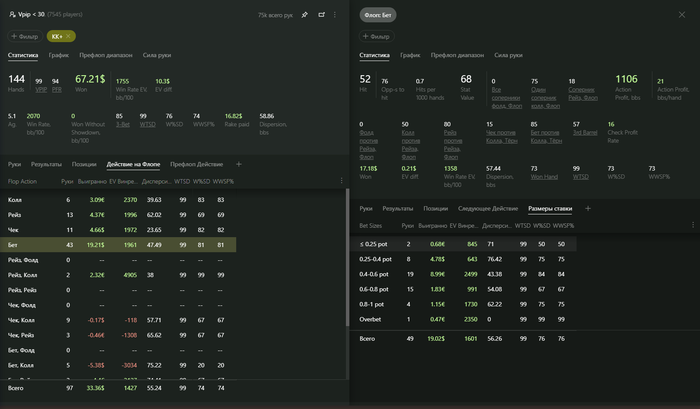Switch to Результаты tab in right panel
Image resolution: width=700 pixels, height=409 pixels.
coord(397,209)
